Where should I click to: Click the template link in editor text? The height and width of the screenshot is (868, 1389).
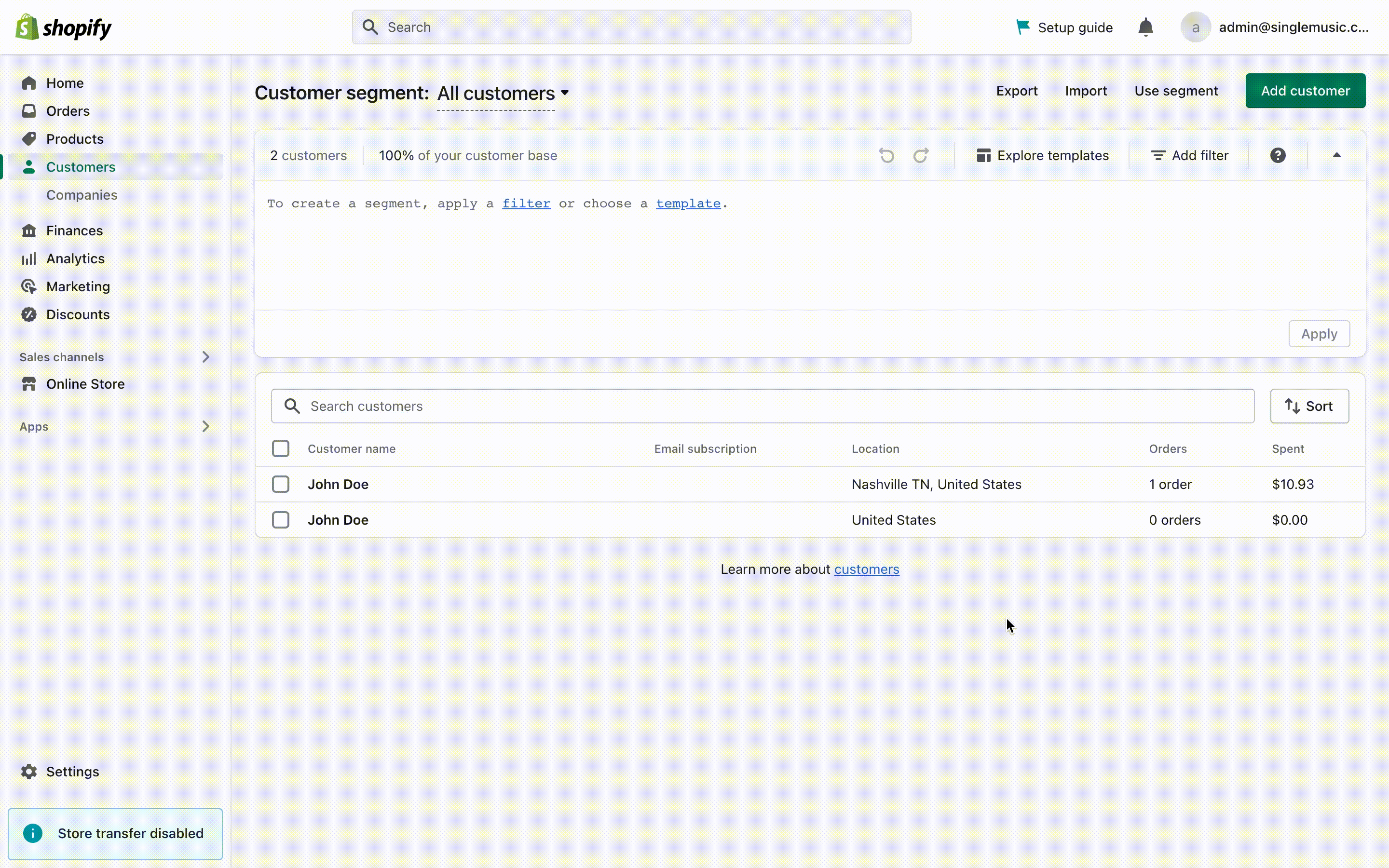tap(688, 204)
